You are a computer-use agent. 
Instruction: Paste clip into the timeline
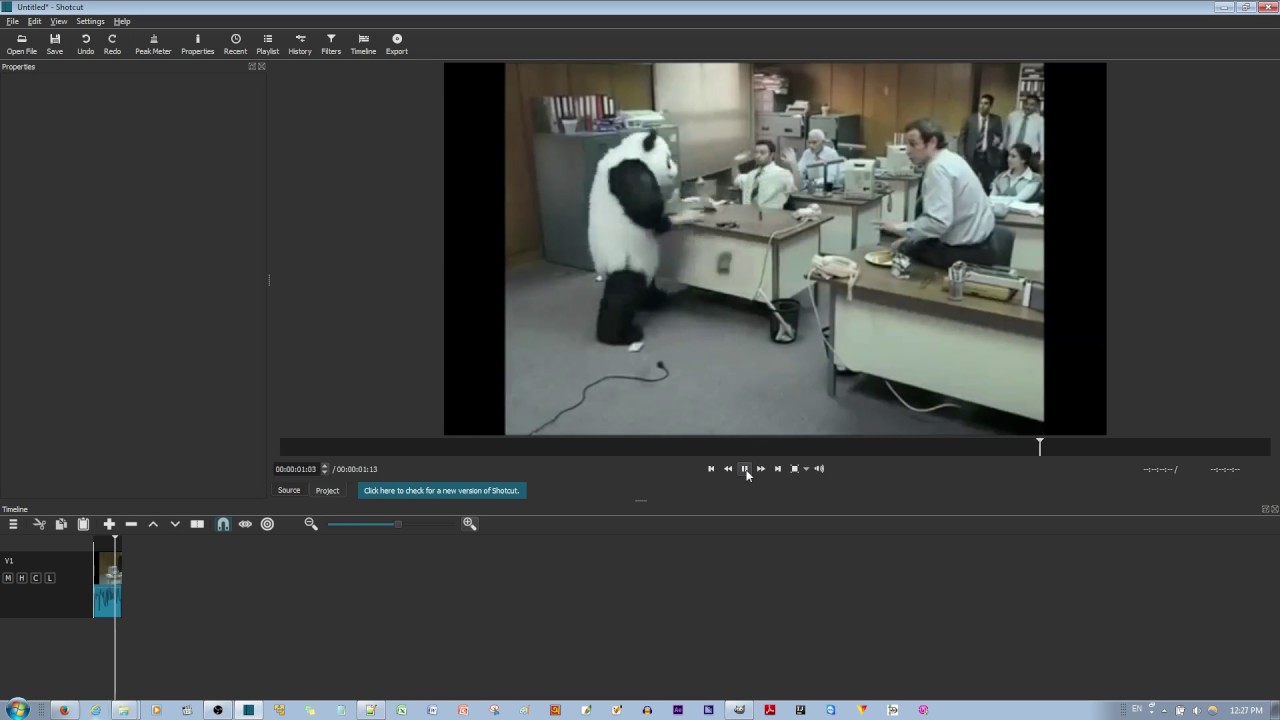click(x=83, y=524)
